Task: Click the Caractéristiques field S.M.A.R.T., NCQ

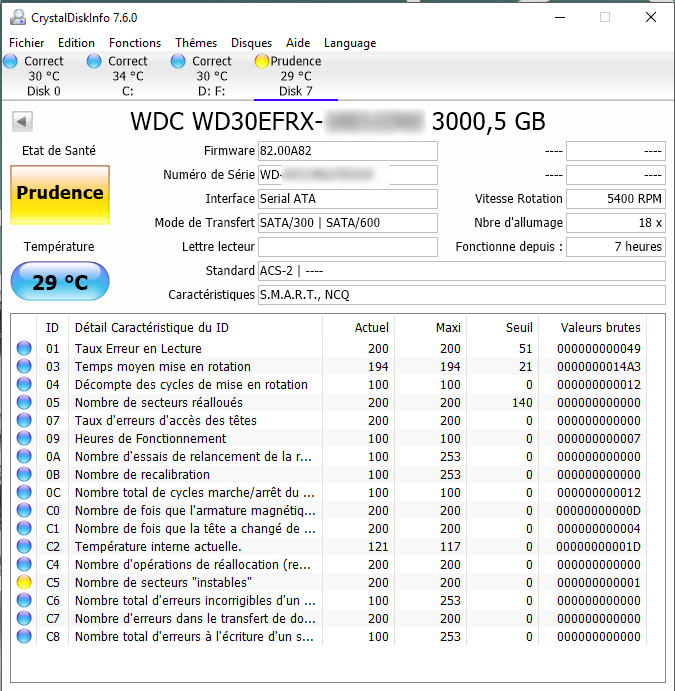Action: point(462,295)
